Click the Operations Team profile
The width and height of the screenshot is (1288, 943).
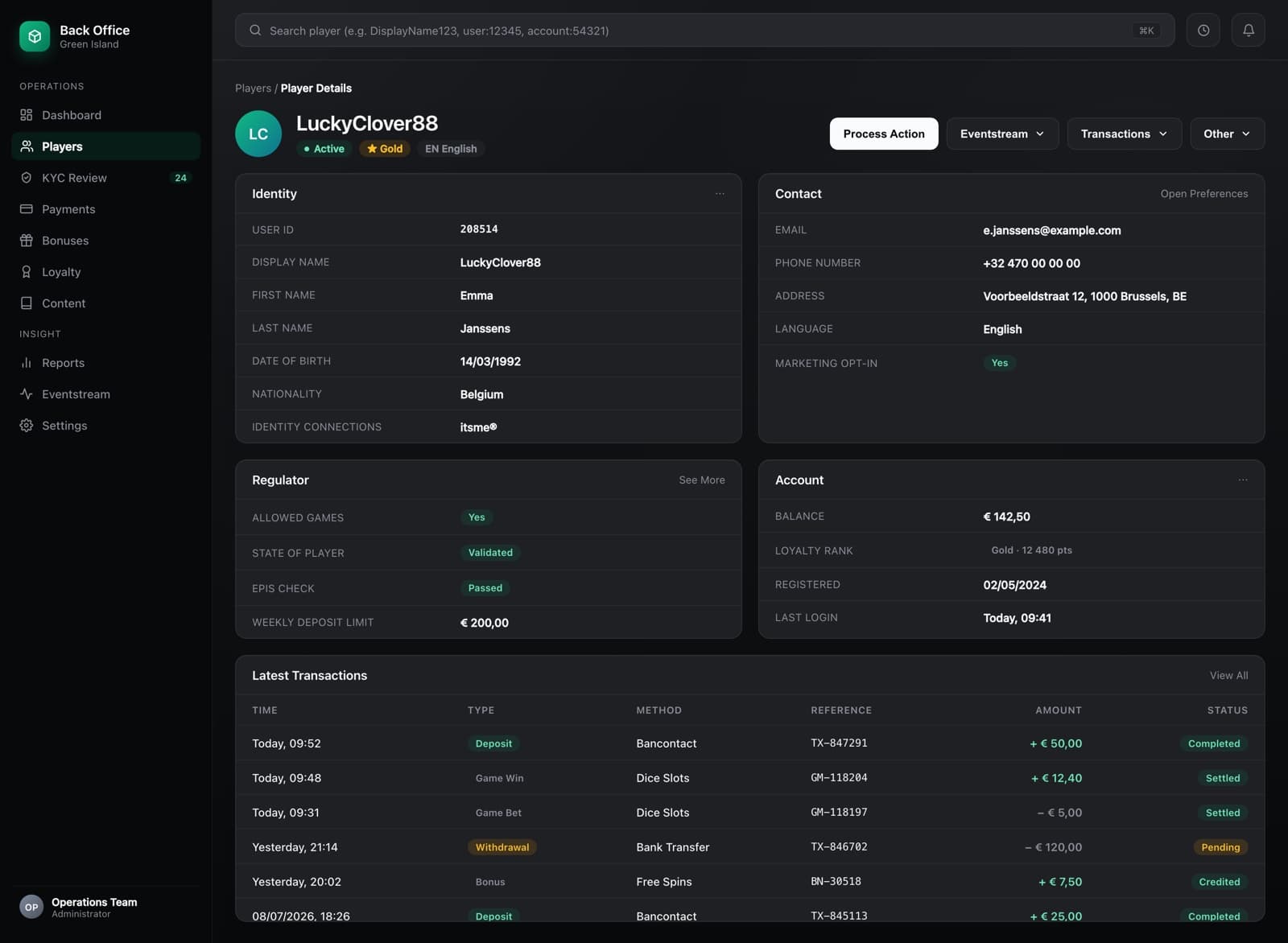pyautogui.click(x=105, y=907)
